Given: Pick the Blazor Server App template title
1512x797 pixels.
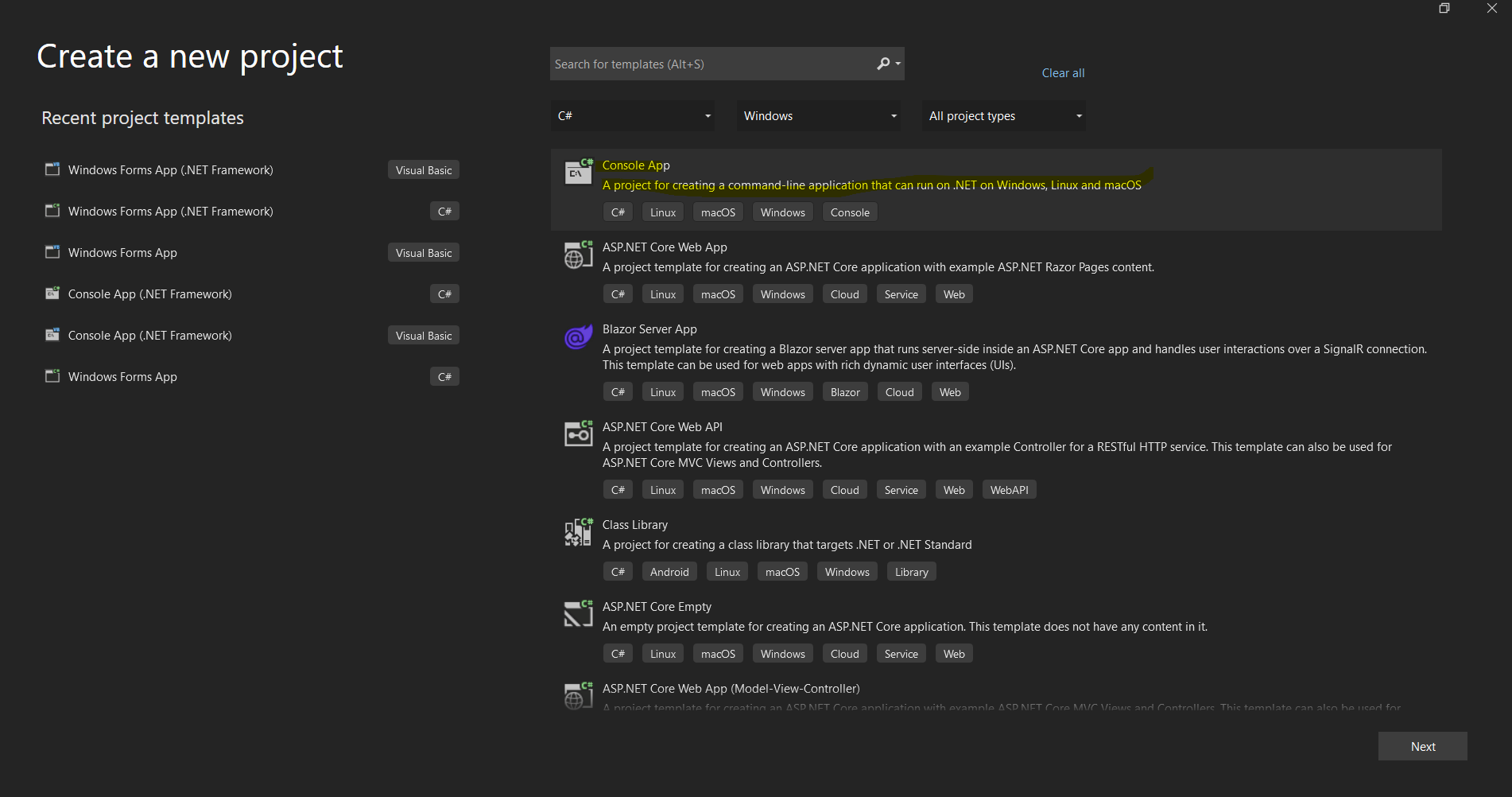Looking at the screenshot, I should tap(649, 329).
